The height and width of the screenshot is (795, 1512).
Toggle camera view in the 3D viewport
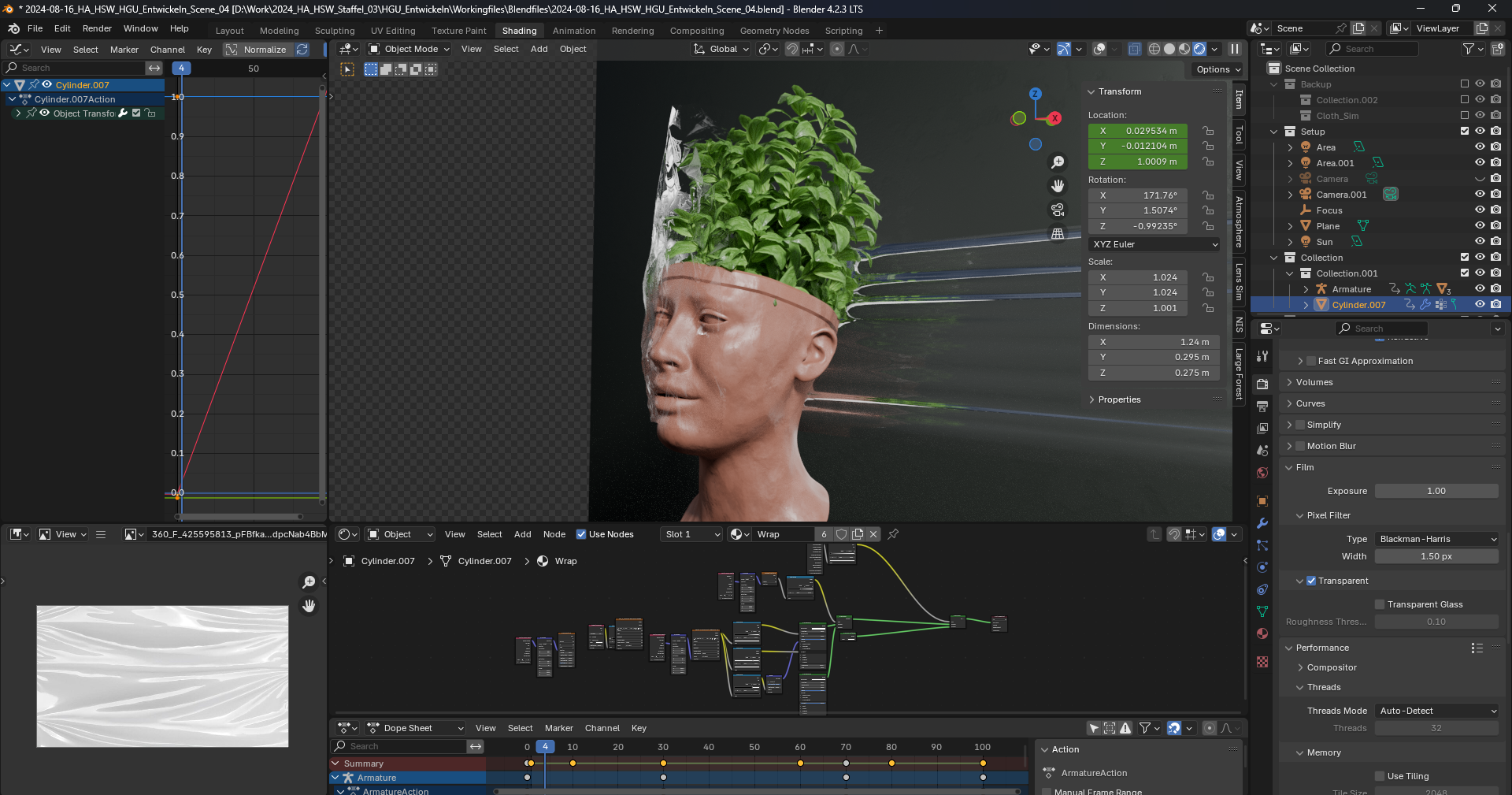point(1058,210)
